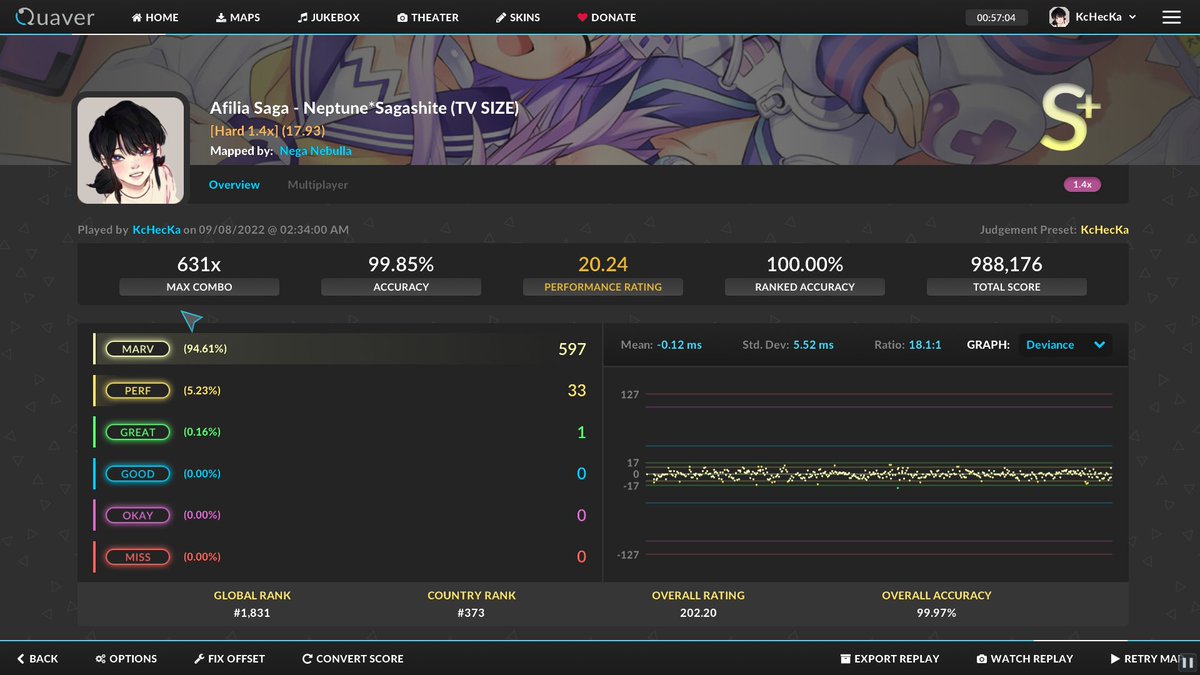Viewport: 1200px width, 675px height.
Task: Click mapper name Nega Nebulla
Action: coord(315,151)
